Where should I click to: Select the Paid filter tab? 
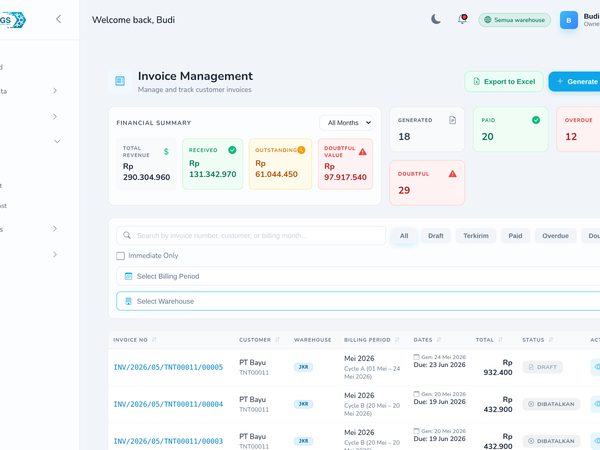515,236
